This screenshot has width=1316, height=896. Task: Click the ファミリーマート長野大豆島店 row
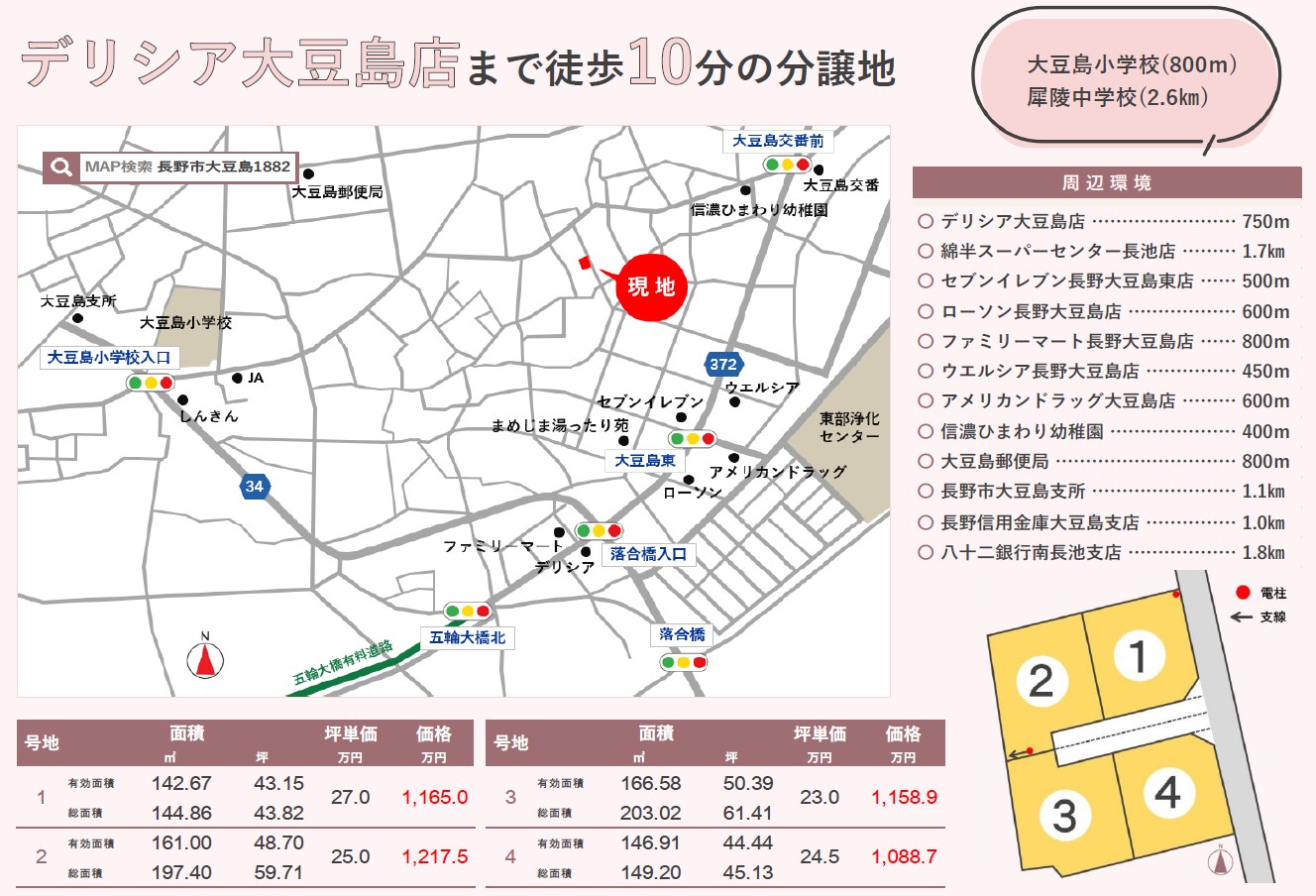(1105, 341)
